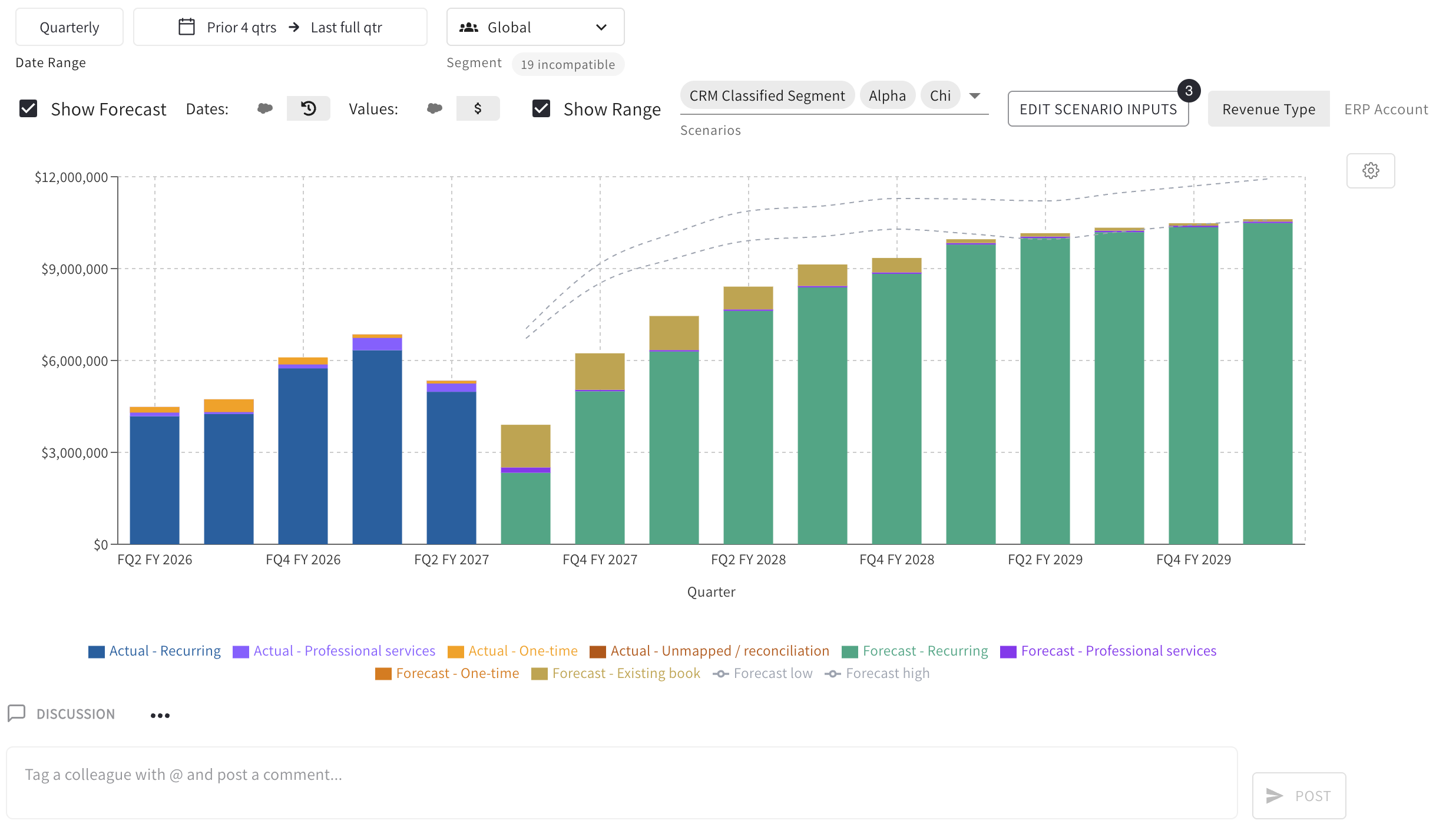Select the Salesforce cloud dates option
The width and height of the screenshot is (1456, 827).
[x=265, y=108]
